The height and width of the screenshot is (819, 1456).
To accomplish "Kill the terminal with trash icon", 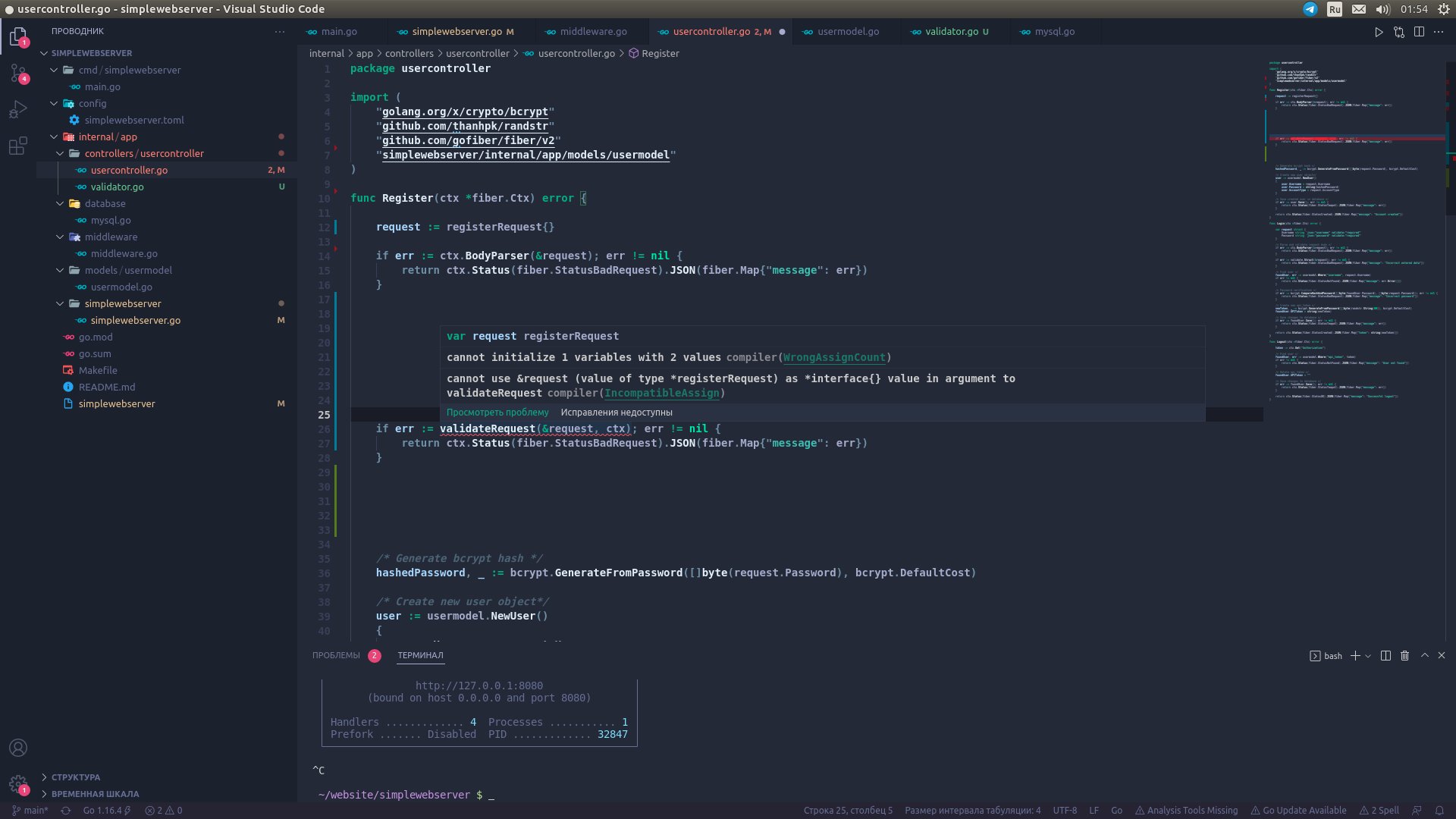I will [1404, 656].
